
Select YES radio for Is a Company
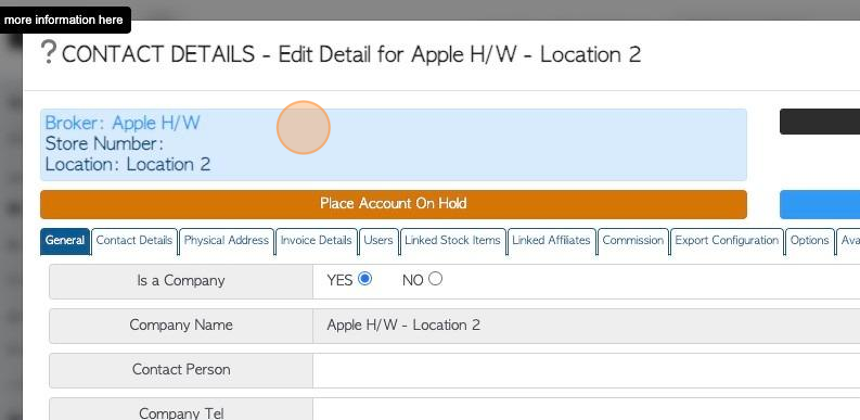coord(365,279)
